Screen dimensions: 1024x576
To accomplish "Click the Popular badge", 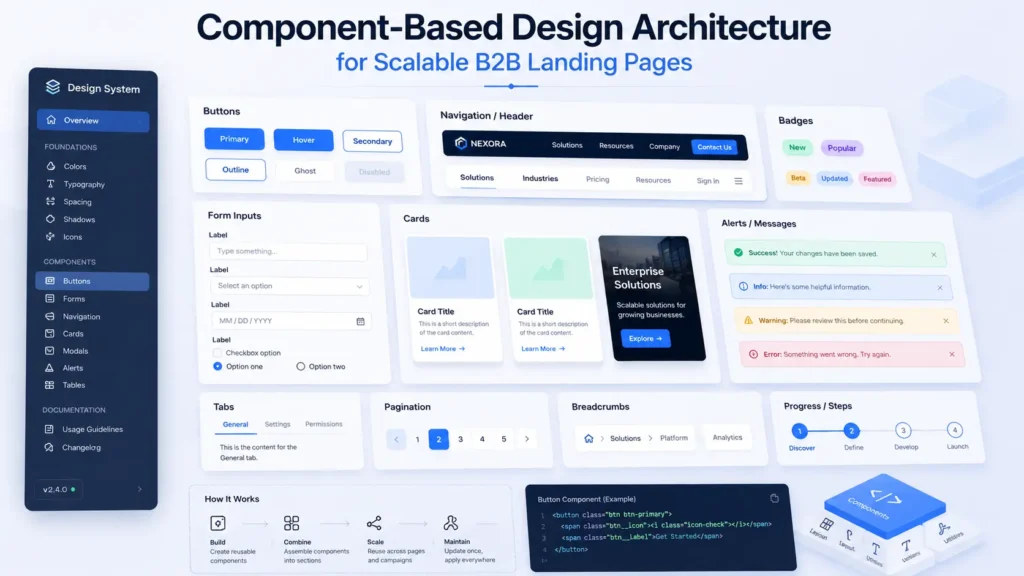I will (842, 148).
